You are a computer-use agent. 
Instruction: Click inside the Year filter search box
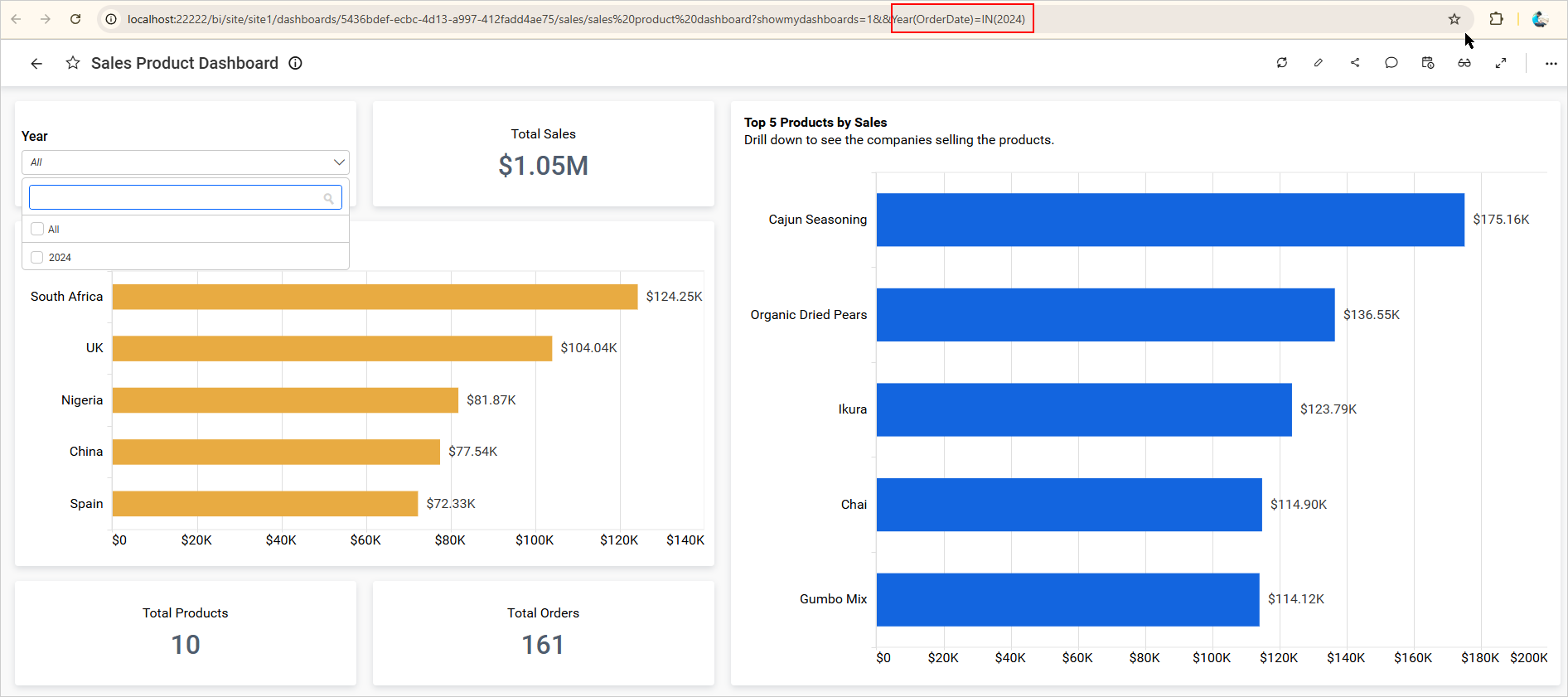pos(176,198)
